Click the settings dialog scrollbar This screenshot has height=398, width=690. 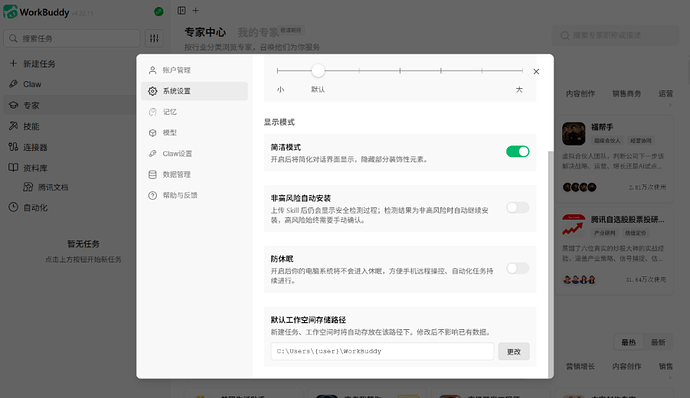(x=550, y=264)
